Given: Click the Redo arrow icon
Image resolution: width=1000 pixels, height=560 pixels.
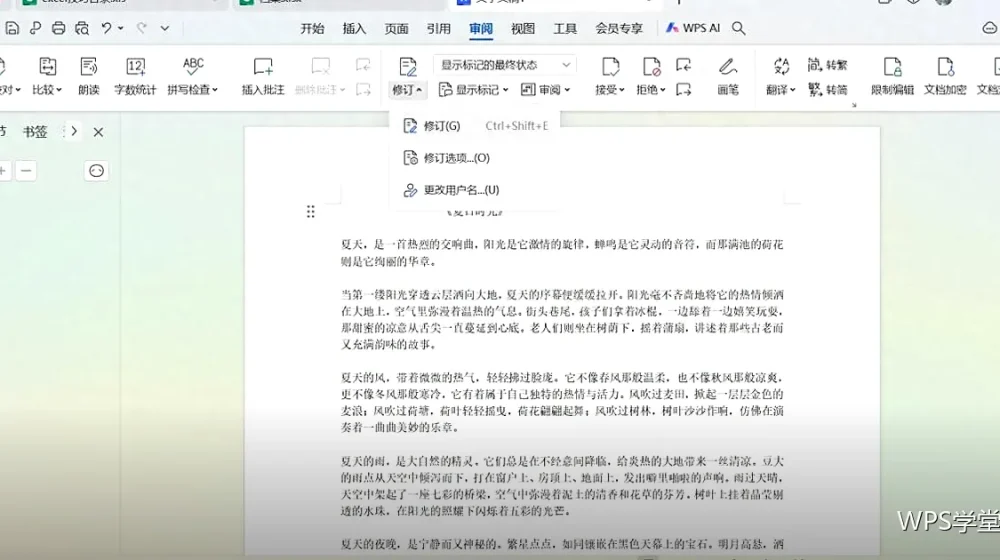Looking at the screenshot, I should pos(142,28).
